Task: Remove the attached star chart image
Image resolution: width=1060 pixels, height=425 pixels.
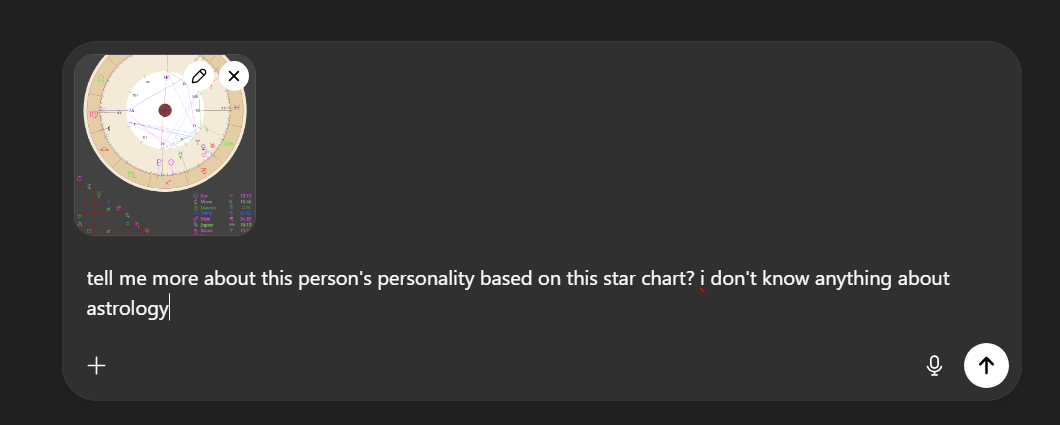Action: [x=234, y=76]
